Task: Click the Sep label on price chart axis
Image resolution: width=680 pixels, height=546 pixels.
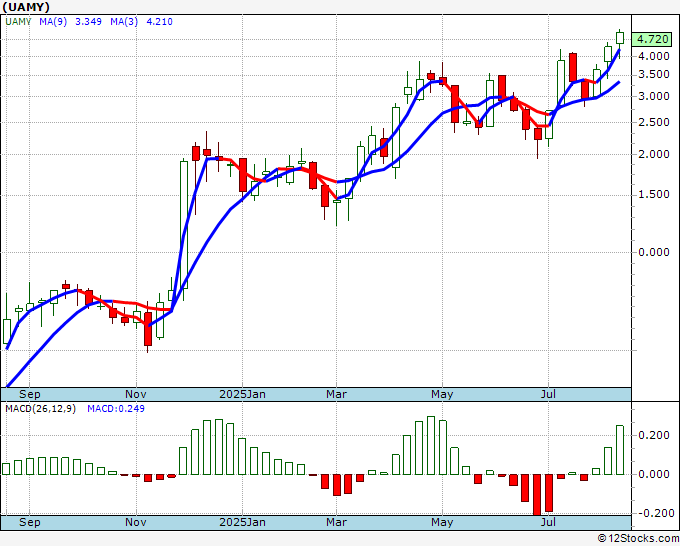Action: point(29,394)
